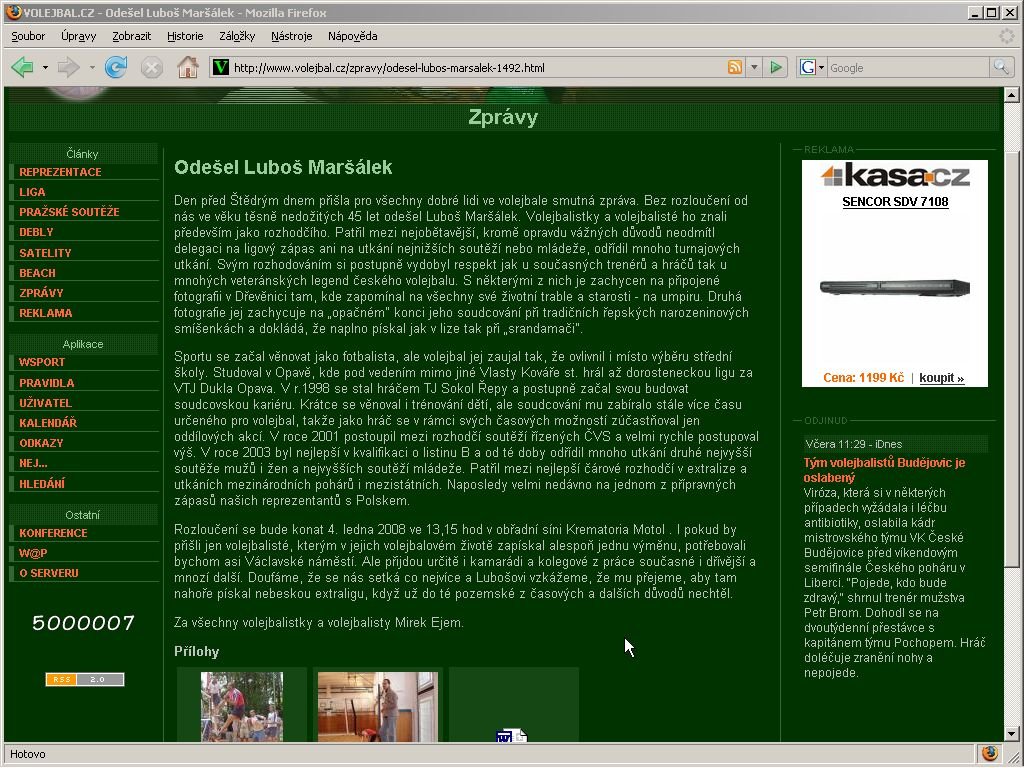Open the ODKAZY link
Viewport: 1024px width, 768px height.
41,443
